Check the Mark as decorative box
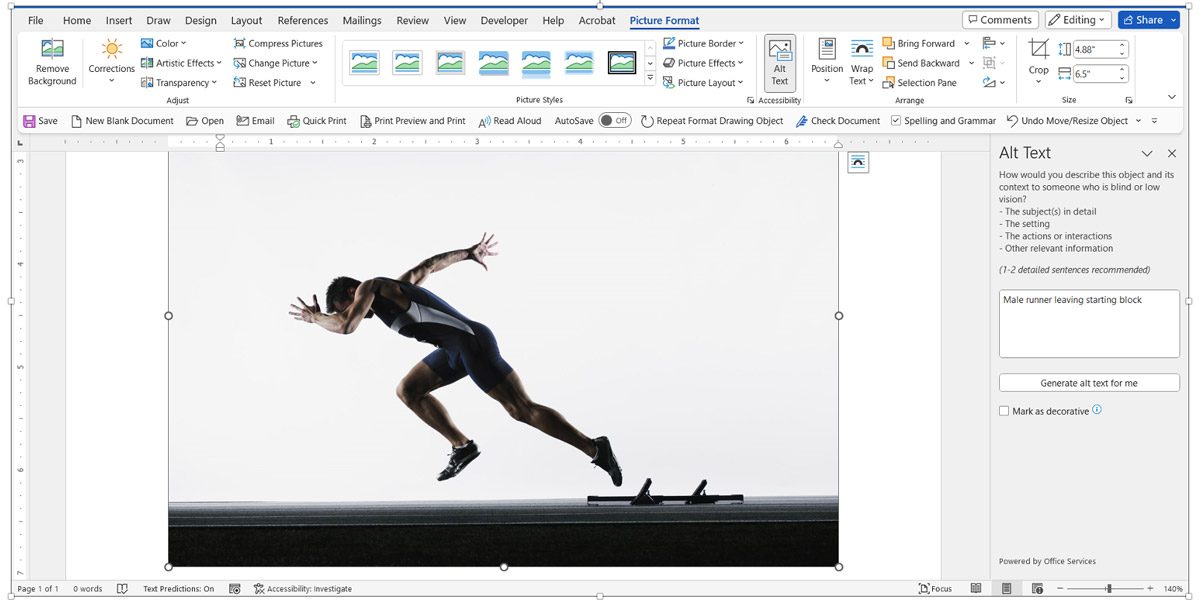The width and height of the screenshot is (1200, 600). click(1004, 411)
